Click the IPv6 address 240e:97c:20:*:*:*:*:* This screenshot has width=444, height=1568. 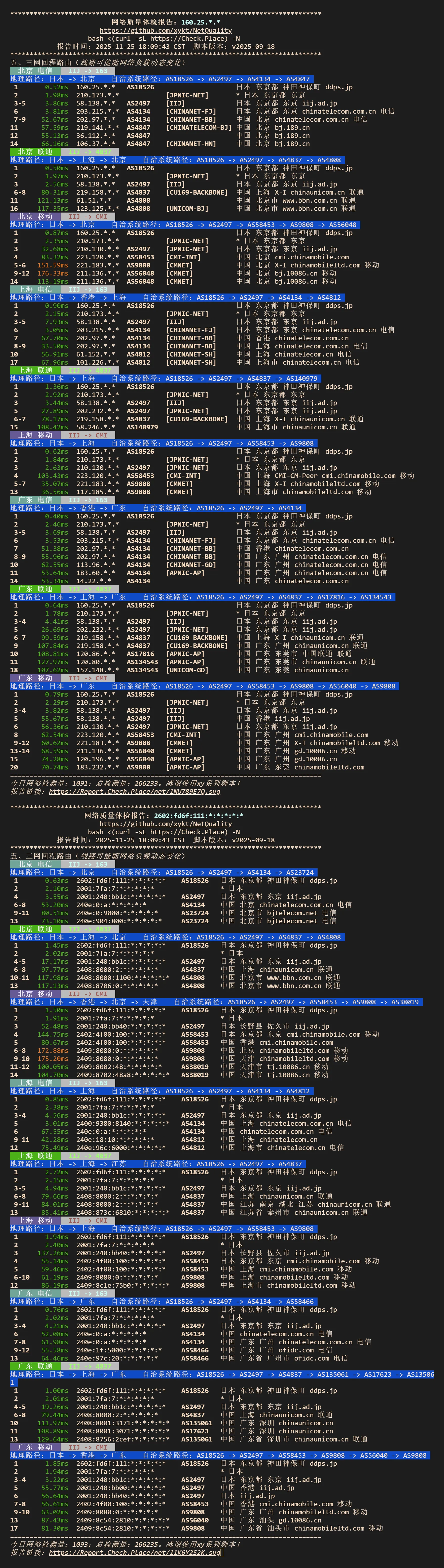pos(117,1358)
